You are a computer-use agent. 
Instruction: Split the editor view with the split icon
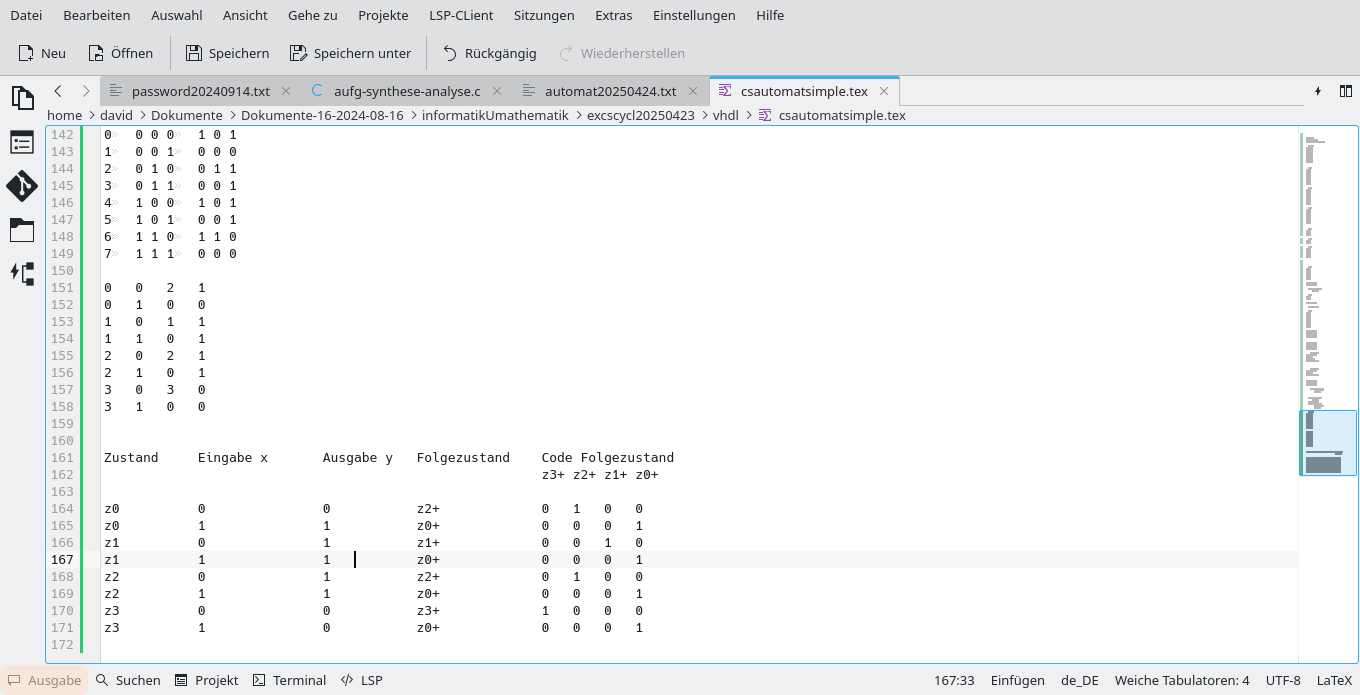(1346, 90)
